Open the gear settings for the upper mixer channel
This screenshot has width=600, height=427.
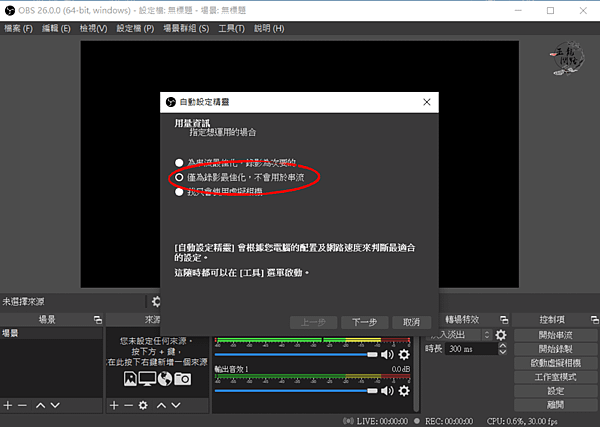pyautogui.click(x=404, y=355)
